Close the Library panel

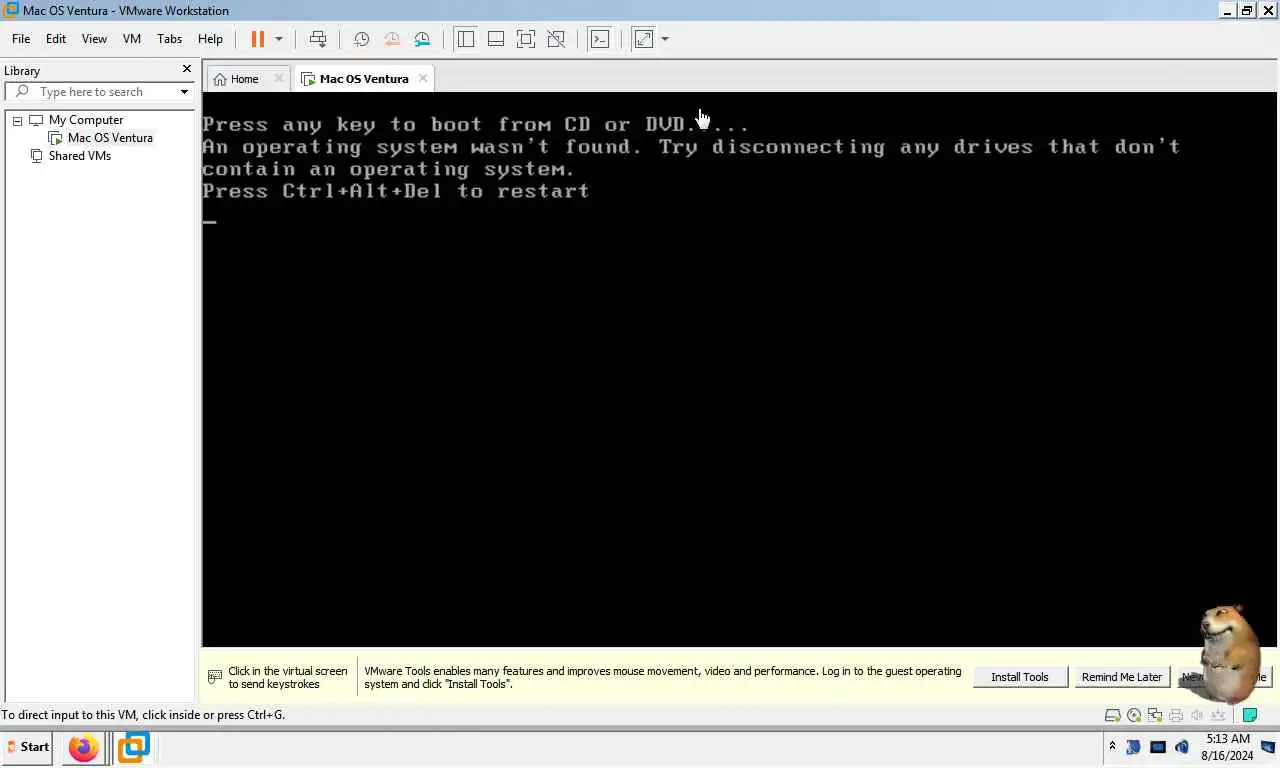(186, 69)
